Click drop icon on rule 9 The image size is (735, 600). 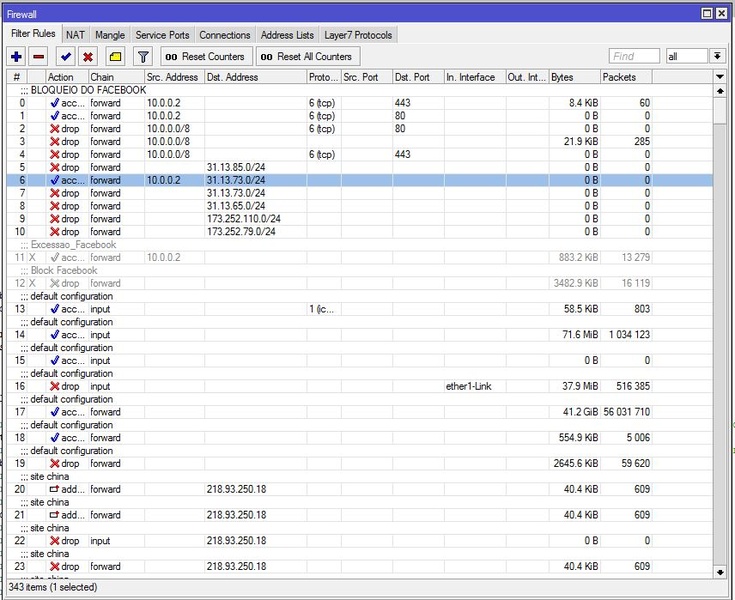55,219
